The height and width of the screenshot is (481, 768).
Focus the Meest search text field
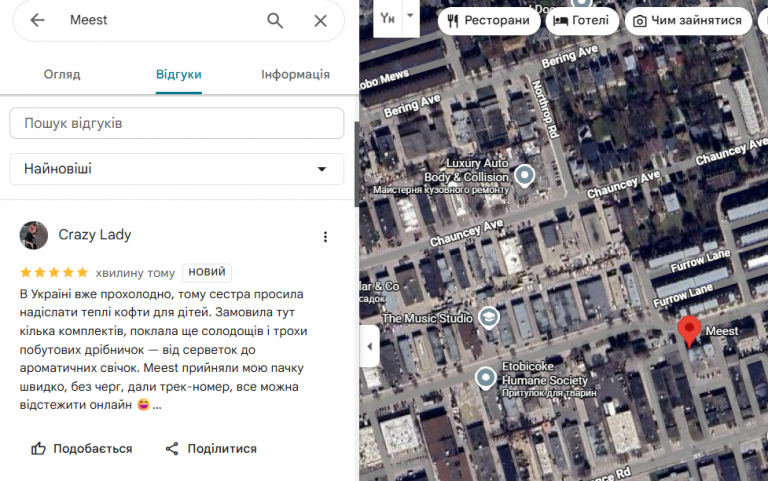point(162,20)
